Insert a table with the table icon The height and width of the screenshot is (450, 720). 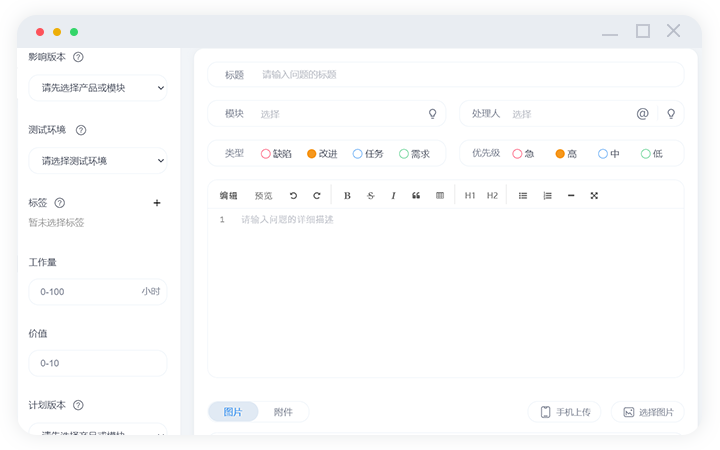[x=440, y=195]
